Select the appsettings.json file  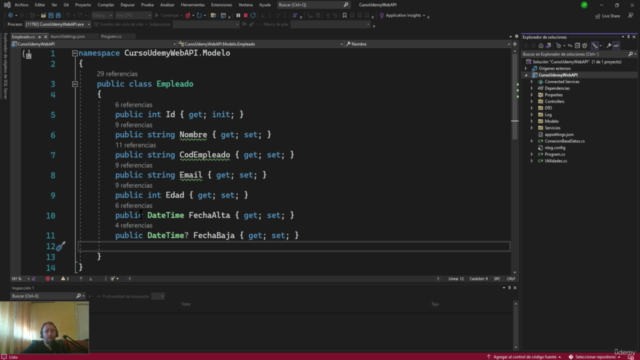[559, 135]
